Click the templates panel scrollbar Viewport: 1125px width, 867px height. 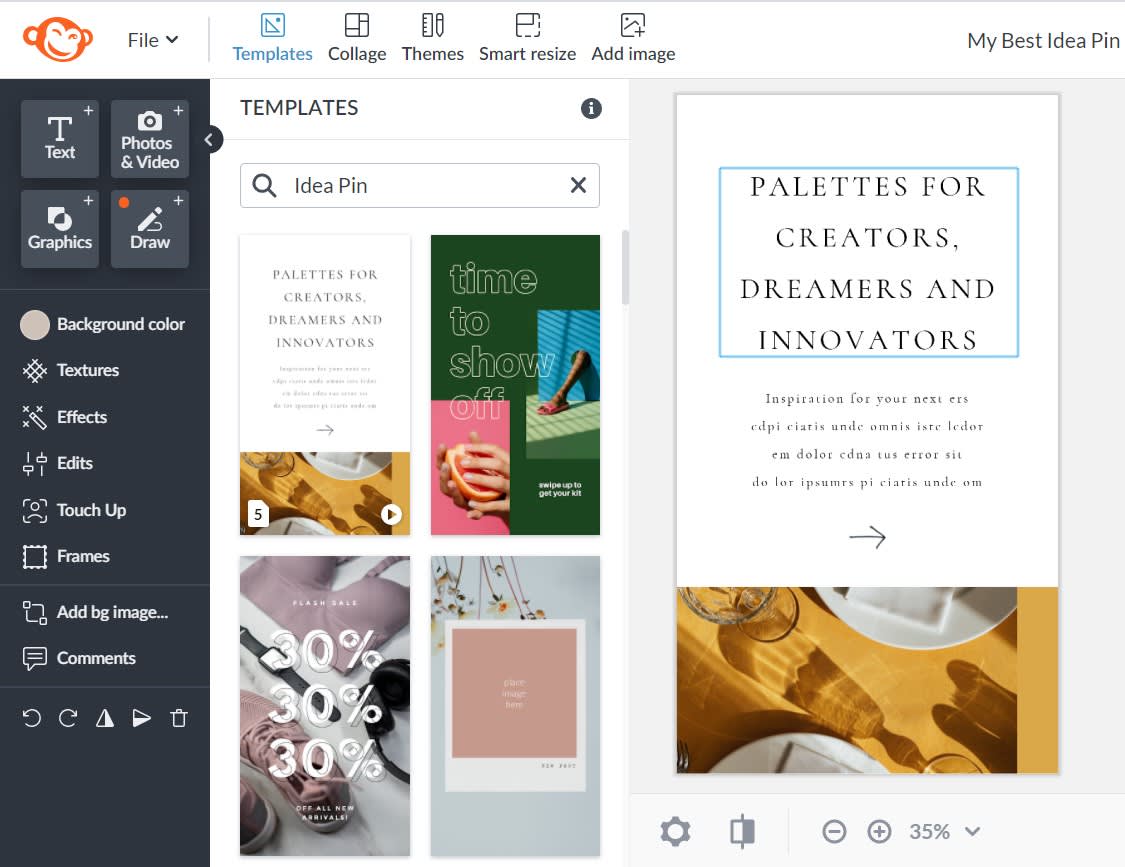(625, 268)
